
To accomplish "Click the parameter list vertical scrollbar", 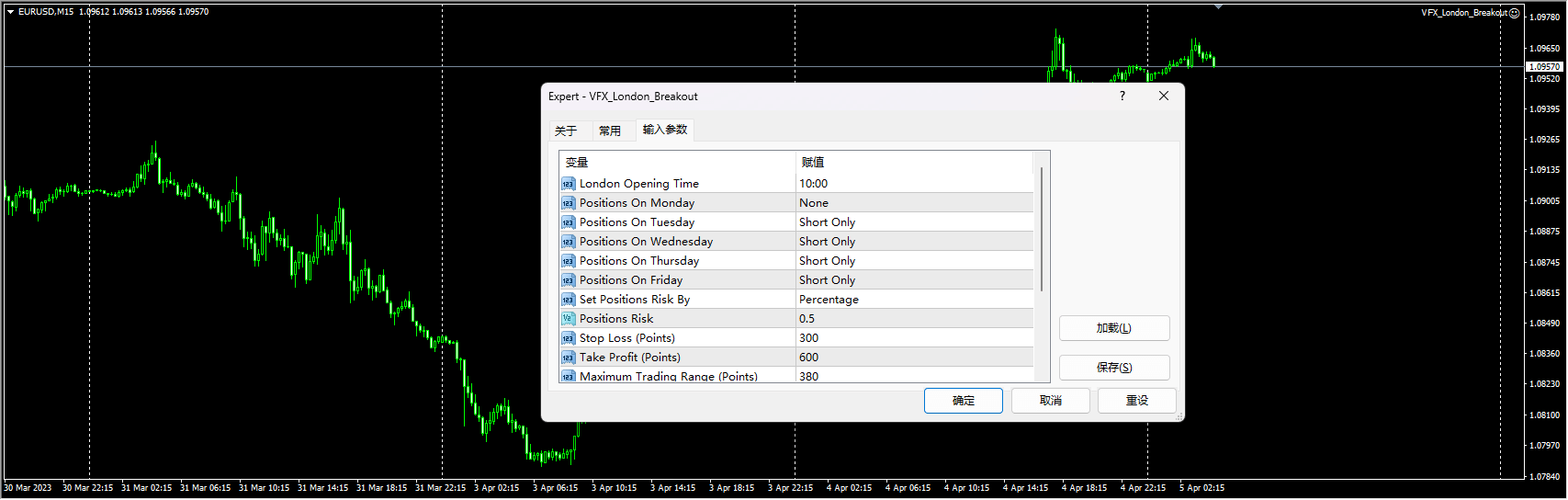I will [1042, 230].
